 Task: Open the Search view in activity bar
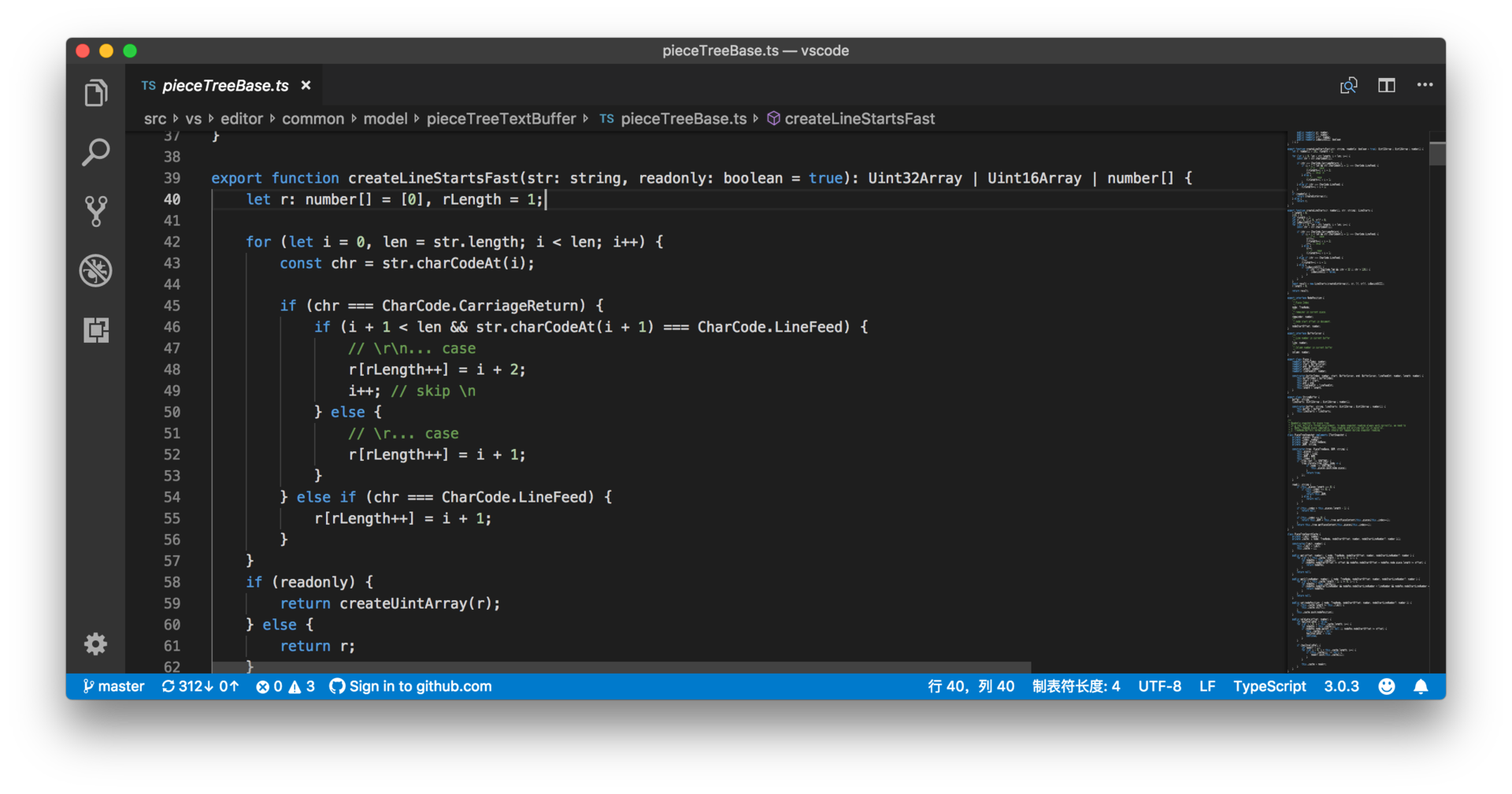[x=96, y=153]
